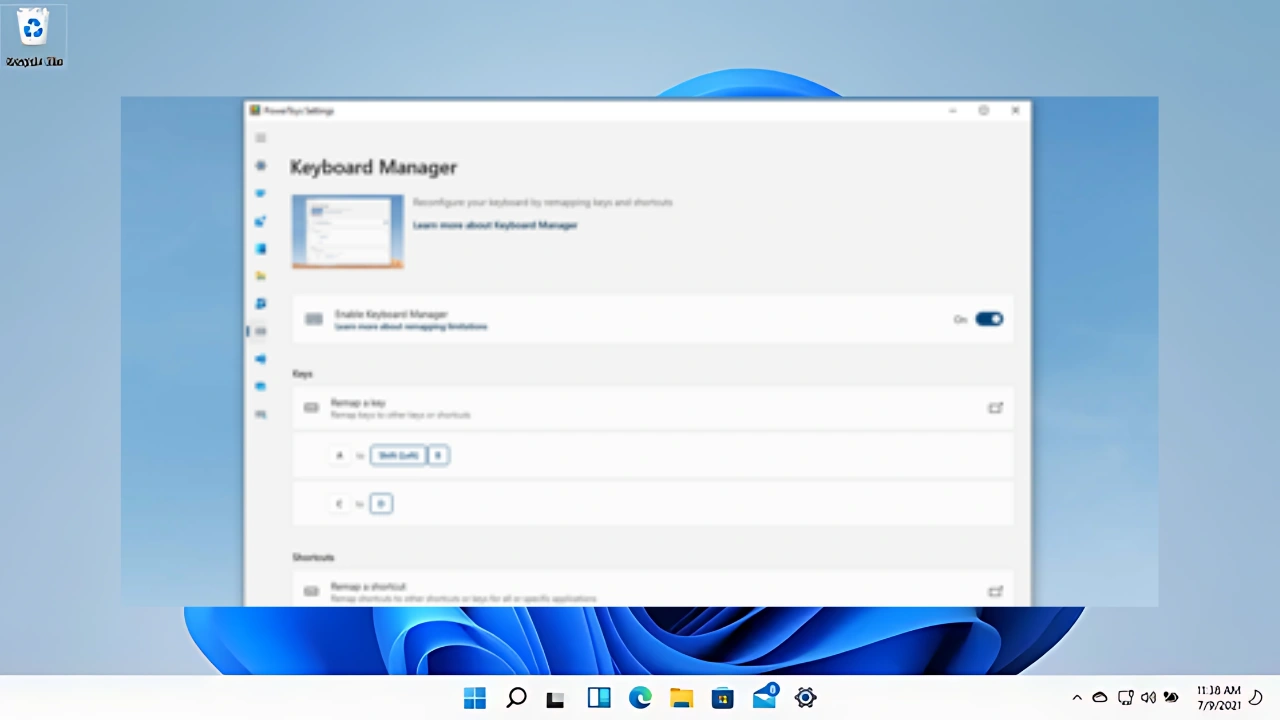Open the Recycle Bin on desktop
1280x720 pixels.
[x=34, y=38]
